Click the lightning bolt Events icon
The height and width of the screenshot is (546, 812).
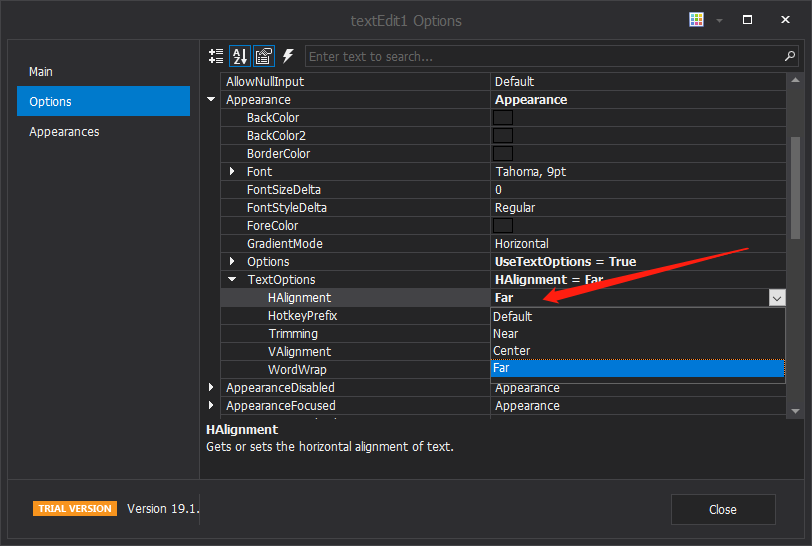[x=288, y=56]
